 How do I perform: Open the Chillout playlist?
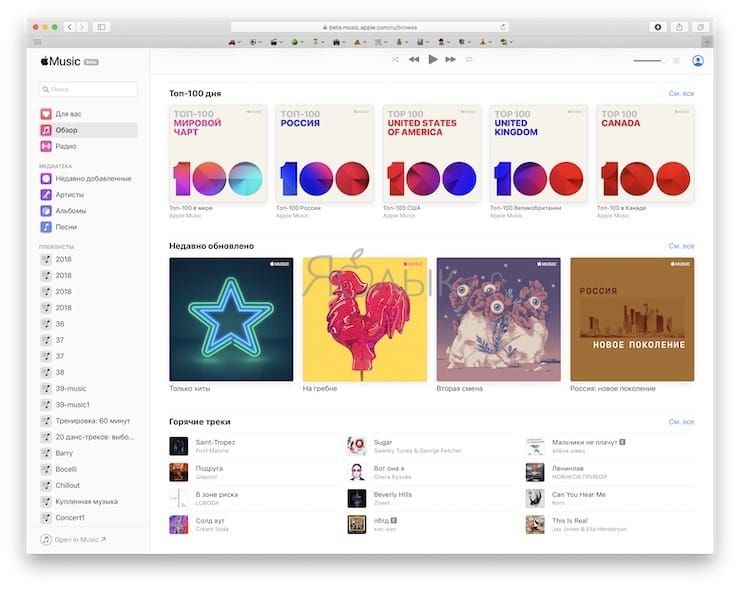point(88,485)
